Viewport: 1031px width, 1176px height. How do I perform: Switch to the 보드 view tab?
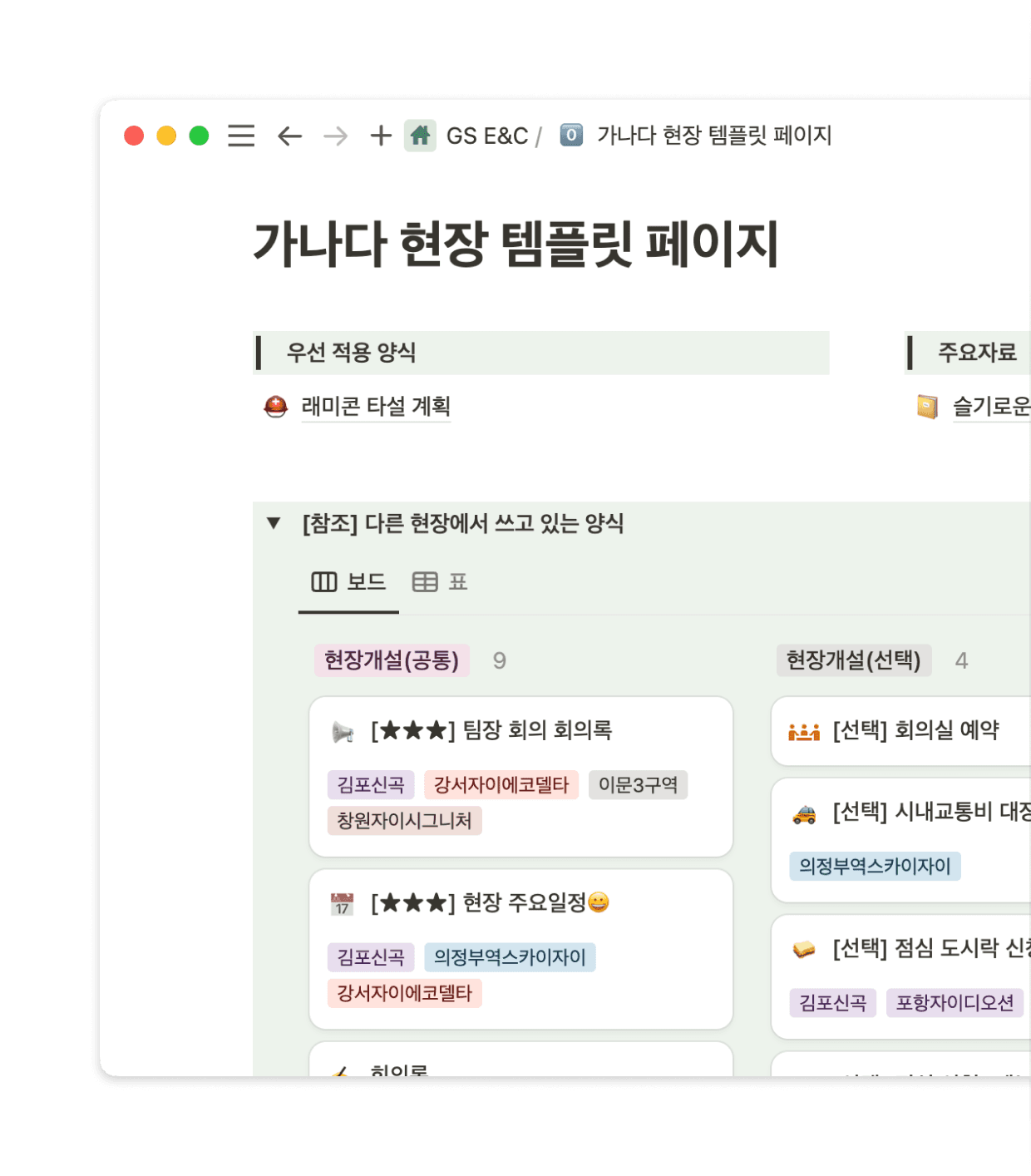coord(348,582)
